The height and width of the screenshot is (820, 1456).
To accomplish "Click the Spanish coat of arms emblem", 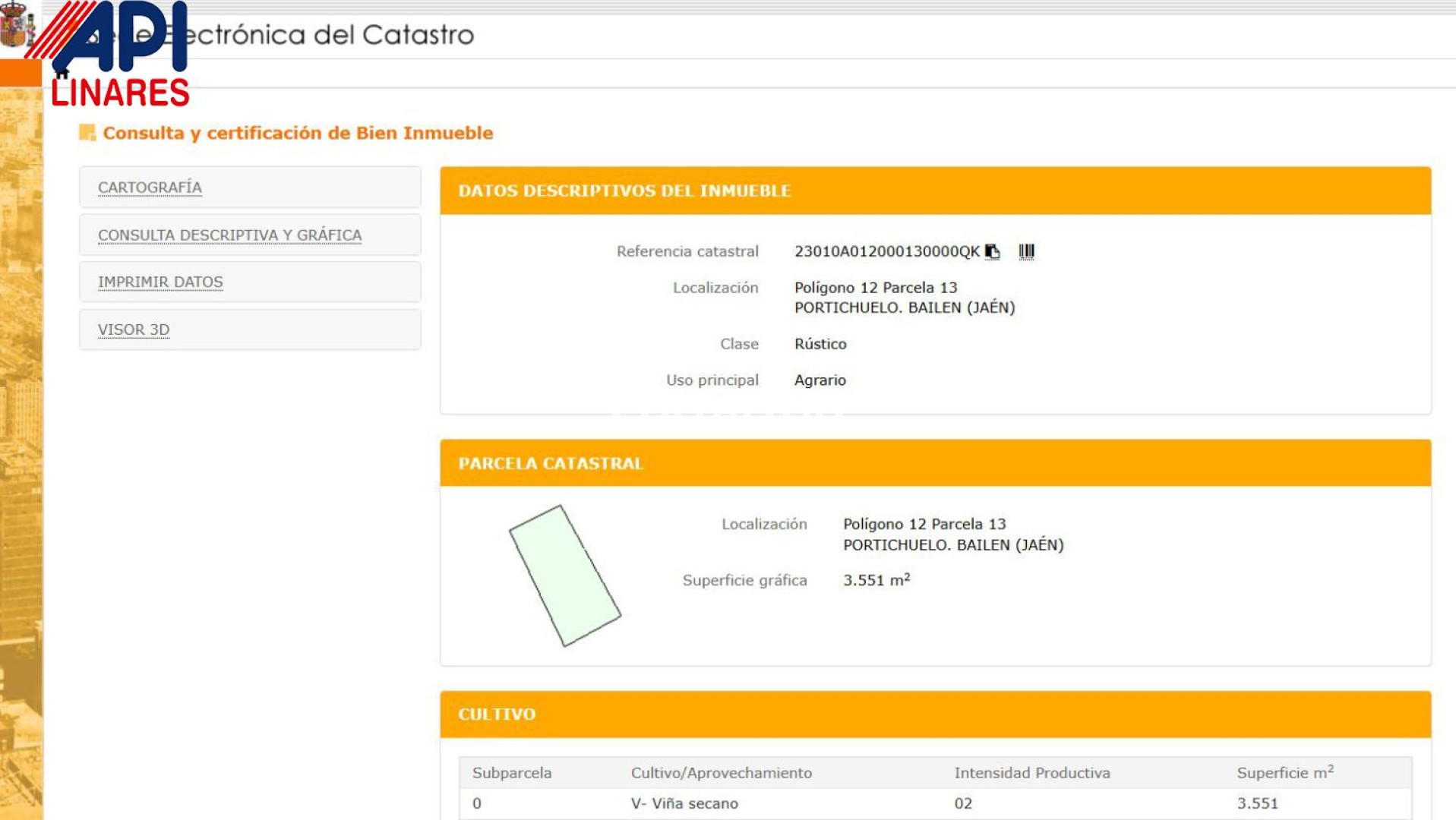I will [x=14, y=27].
